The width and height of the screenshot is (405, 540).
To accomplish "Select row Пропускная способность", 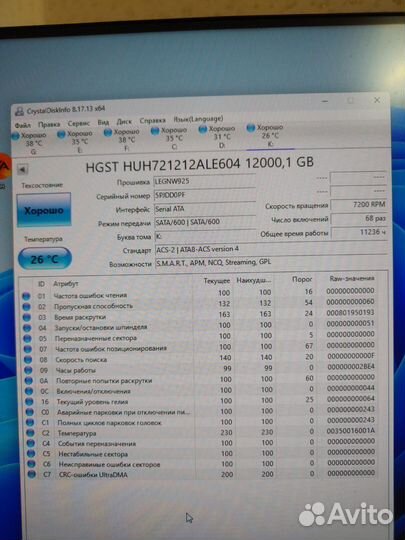I will tap(199, 304).
